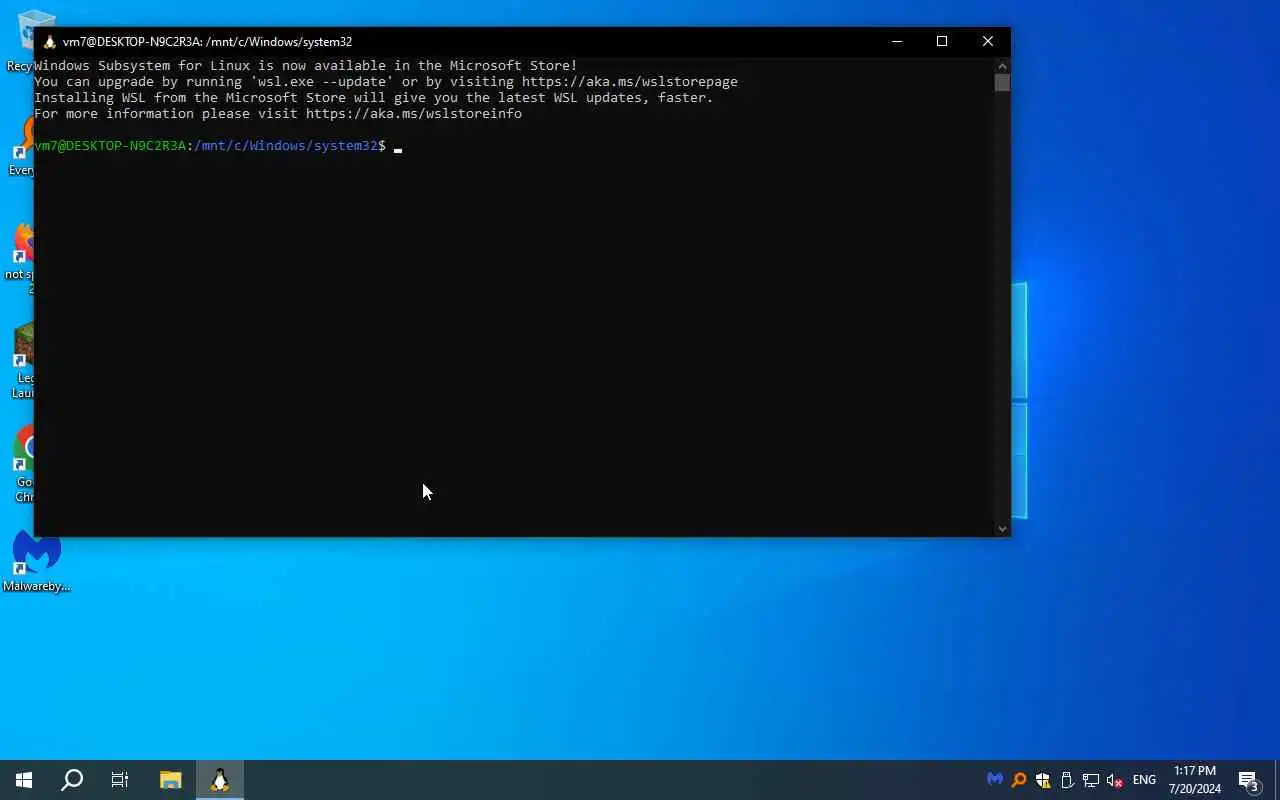
Task: Close the WSL terminal window
Action: [x=988, y=41]
